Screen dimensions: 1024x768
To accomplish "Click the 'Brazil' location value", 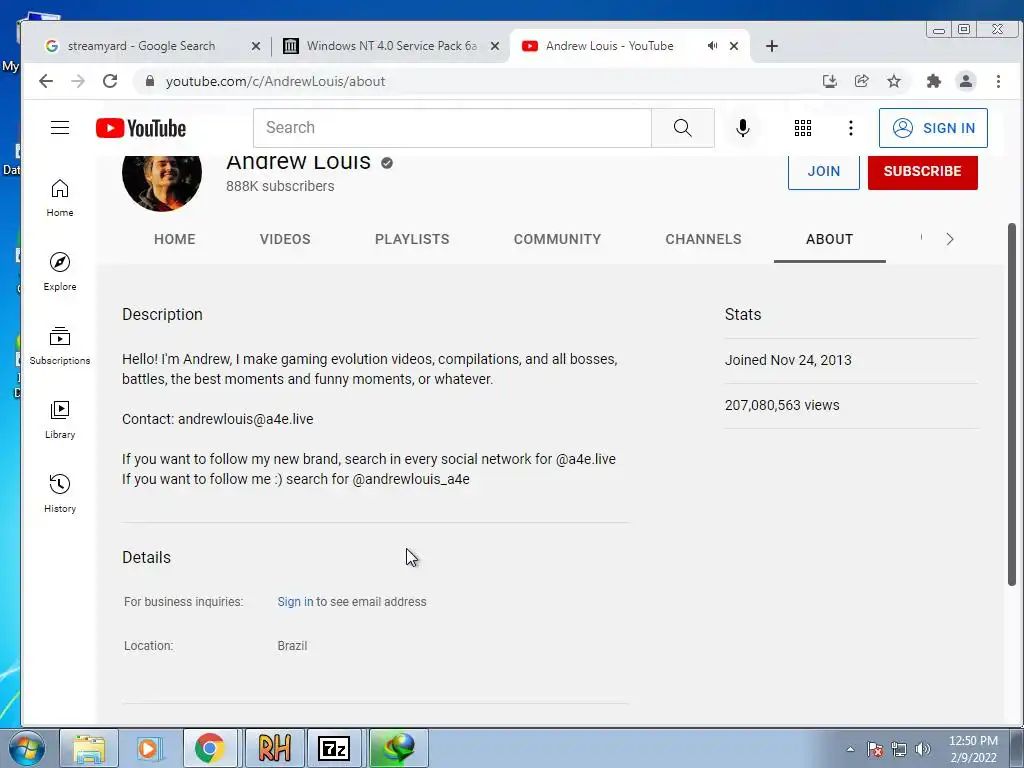I will click(292, 645).
